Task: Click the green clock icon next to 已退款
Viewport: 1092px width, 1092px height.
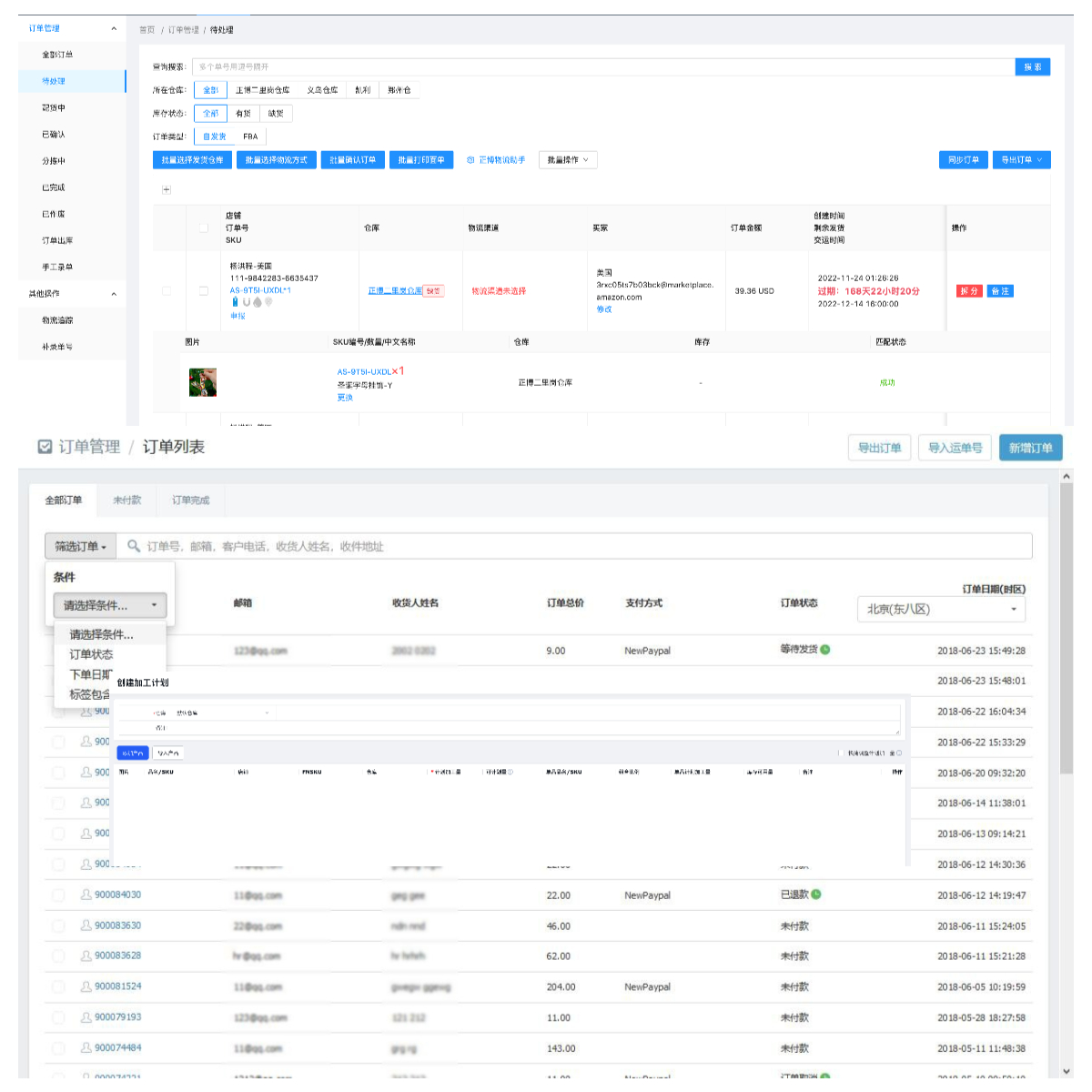Action: pyautogui.click(x=816, y=895)
